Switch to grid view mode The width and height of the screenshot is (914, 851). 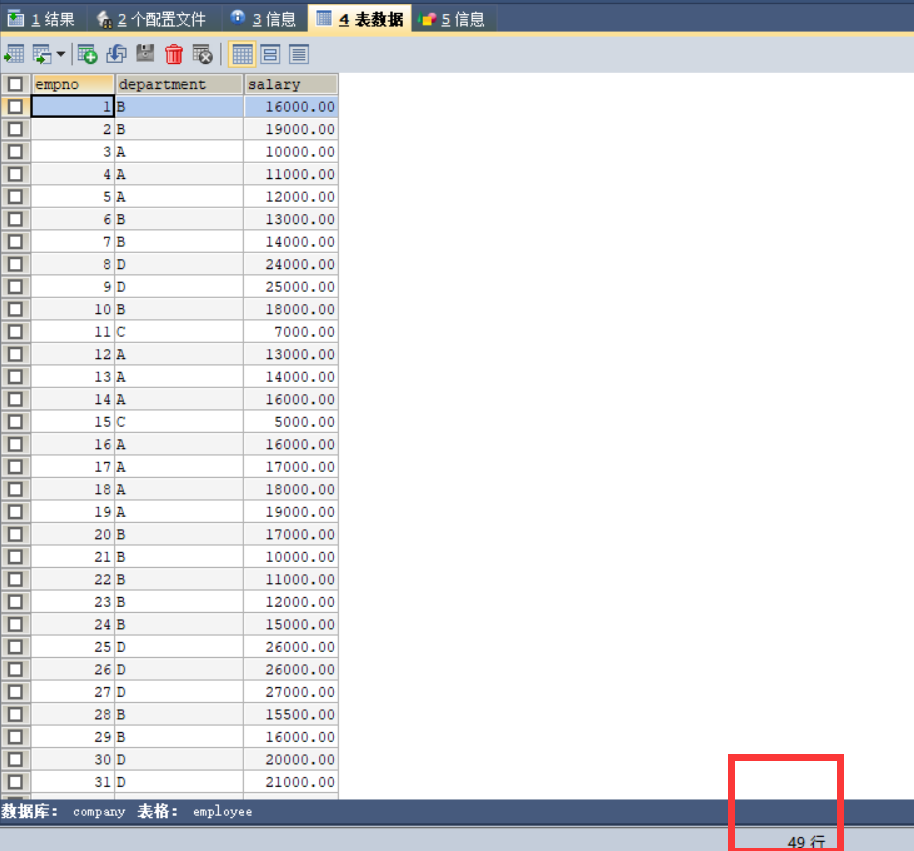pos(242,54)
